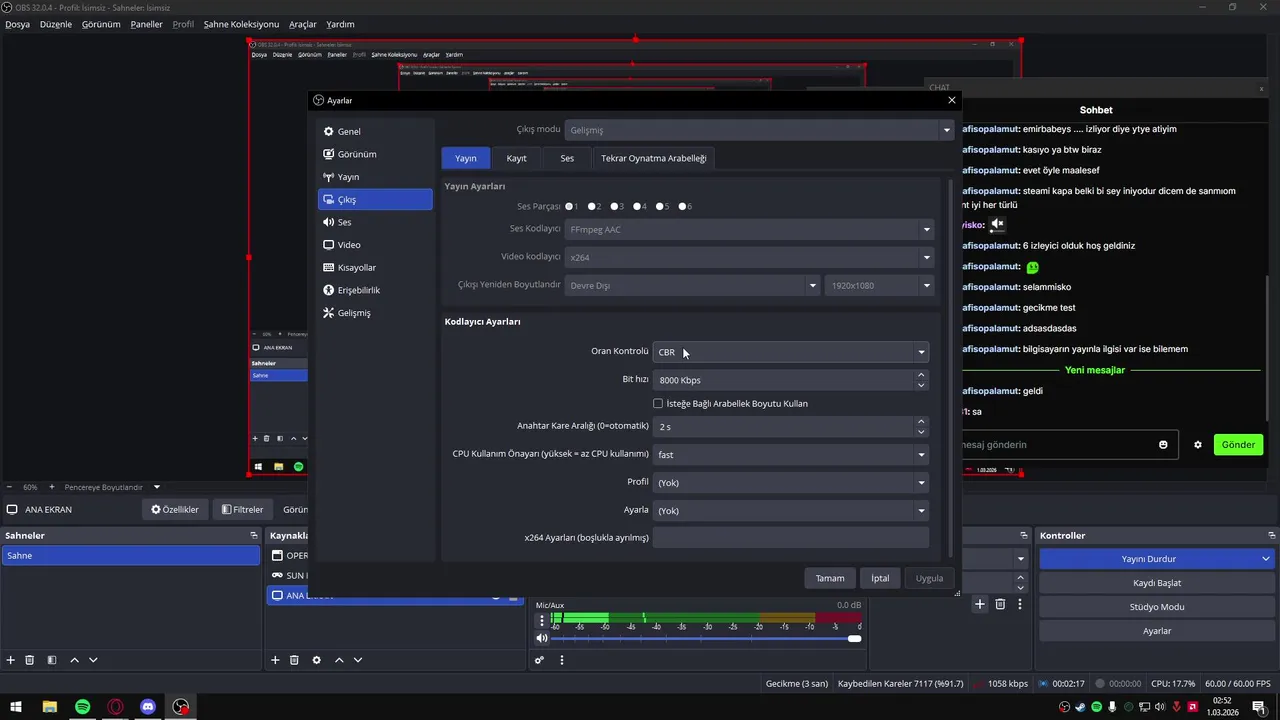Open the Ses Kodlayıcı dropdown
1280x720 pixels.
click(x=749, y=229)
